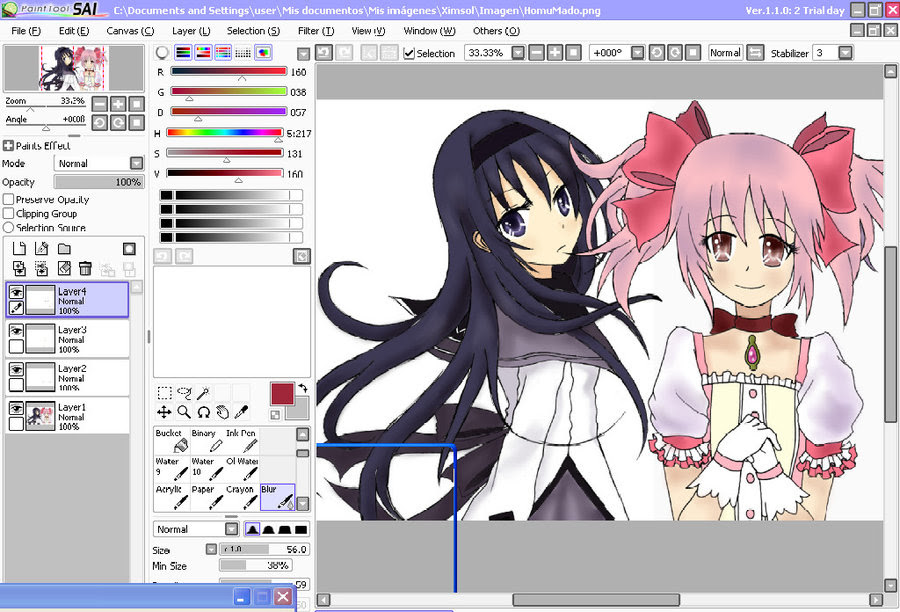Set Selection Source radio option
This screenshot has height=612, width=900.
pyautogui.click(x=9, y=227)
